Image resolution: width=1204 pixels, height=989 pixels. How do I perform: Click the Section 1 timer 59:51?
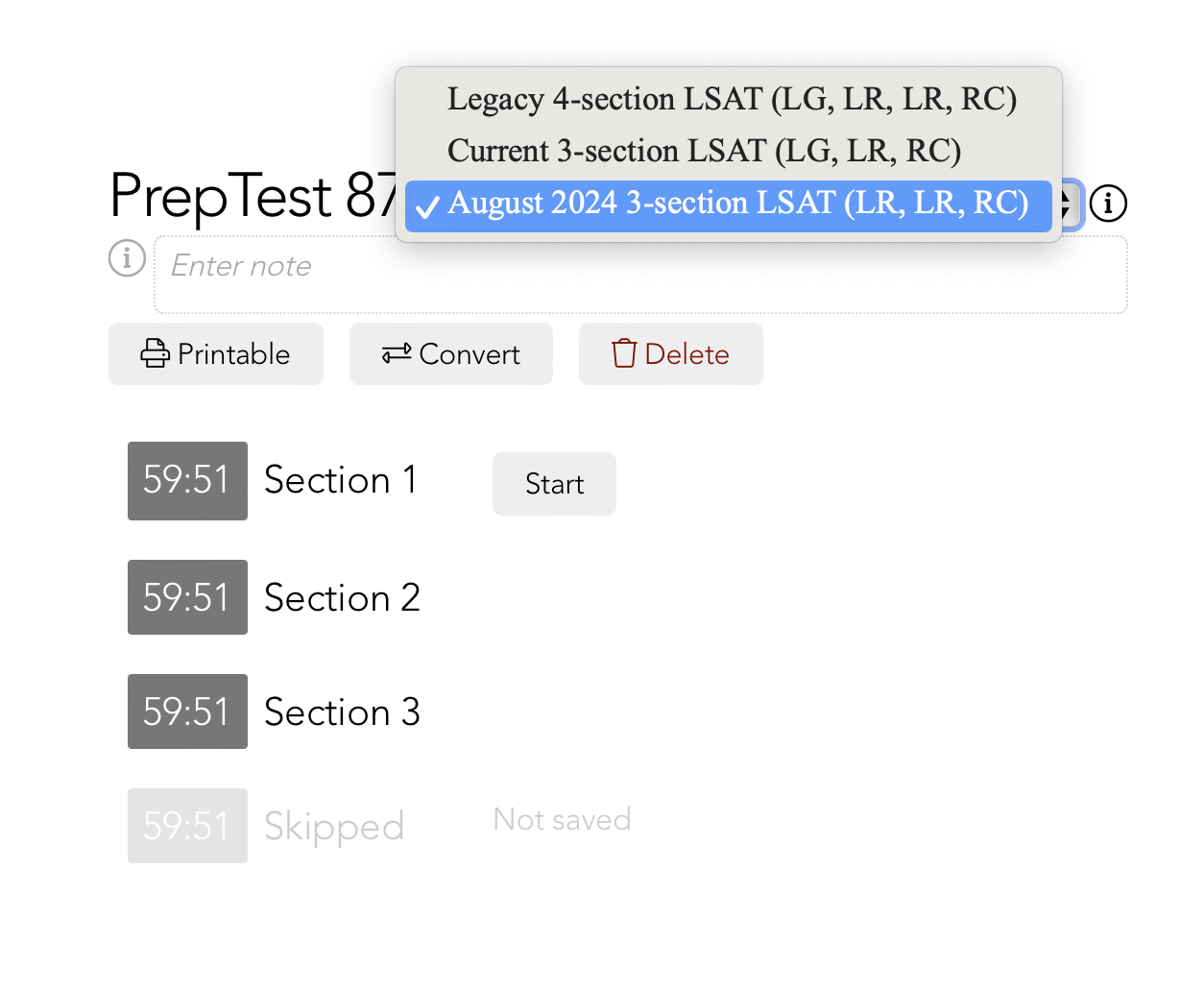pos(187,481)
